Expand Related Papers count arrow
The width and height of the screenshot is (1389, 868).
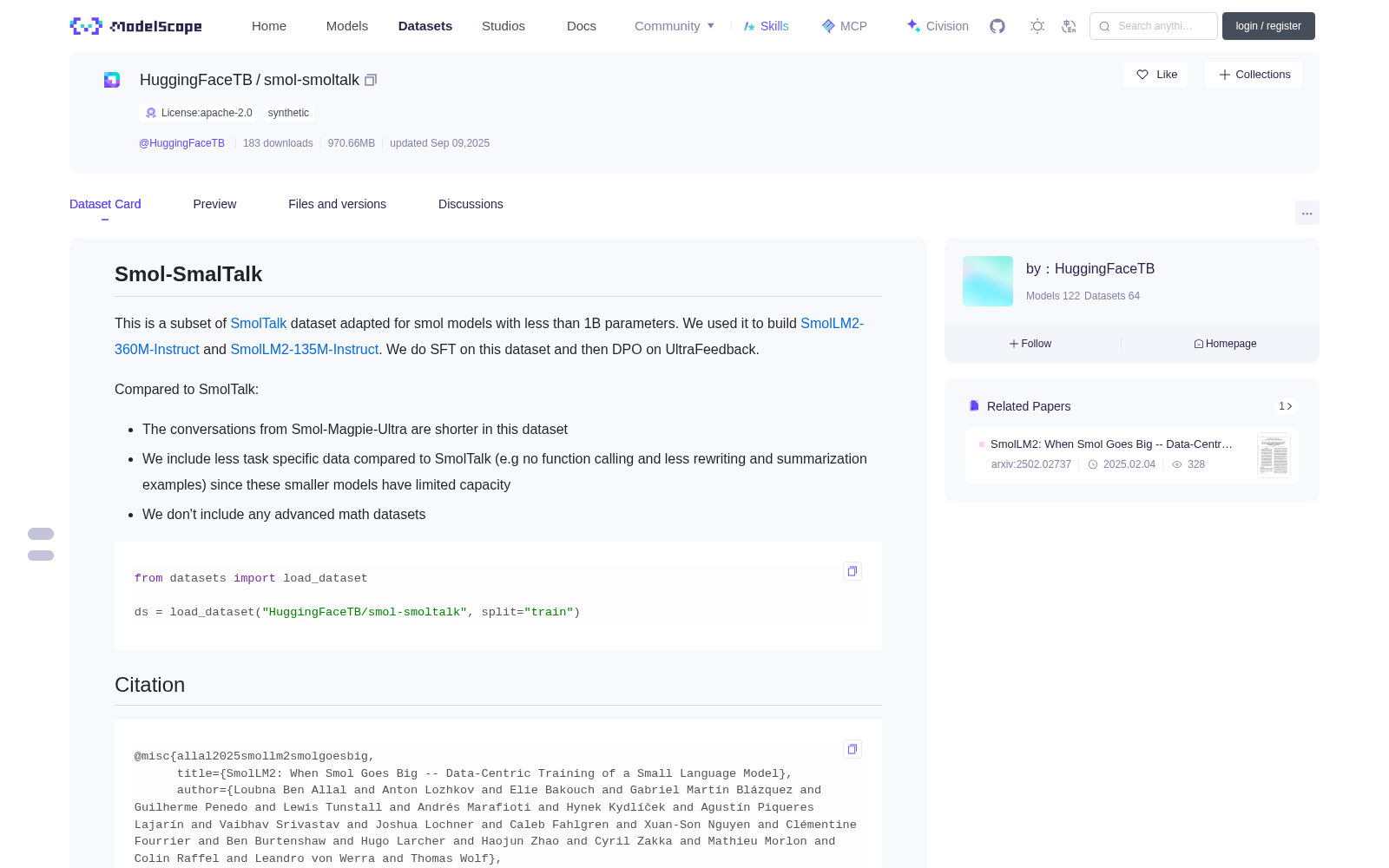[1286, 406]
